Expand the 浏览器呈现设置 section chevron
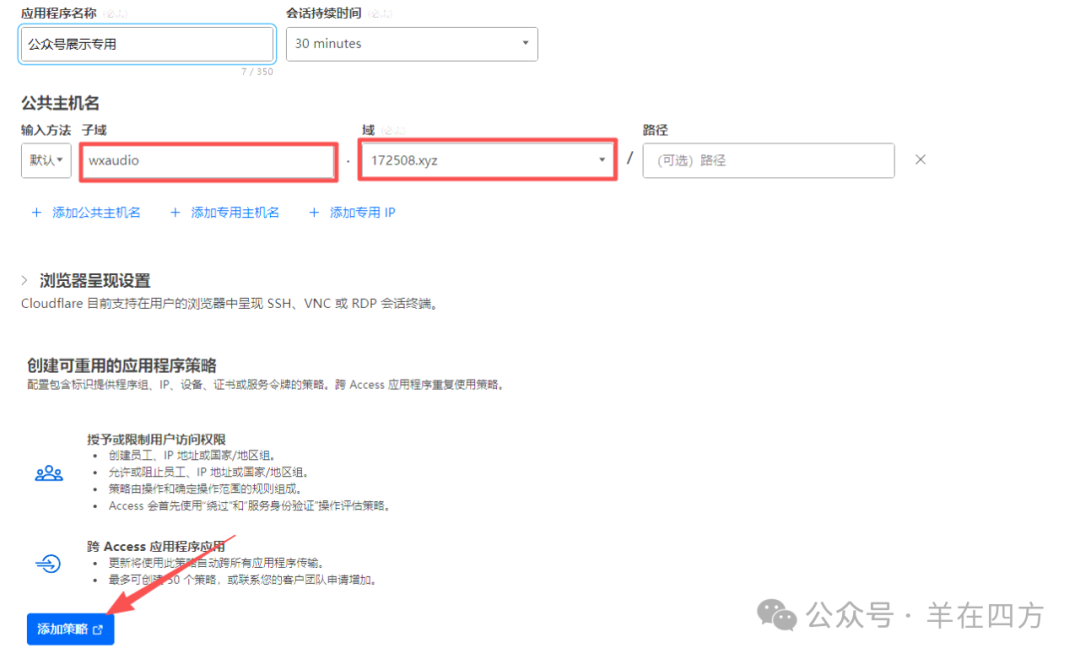The image size is (1080, 659). click(25, 281)
